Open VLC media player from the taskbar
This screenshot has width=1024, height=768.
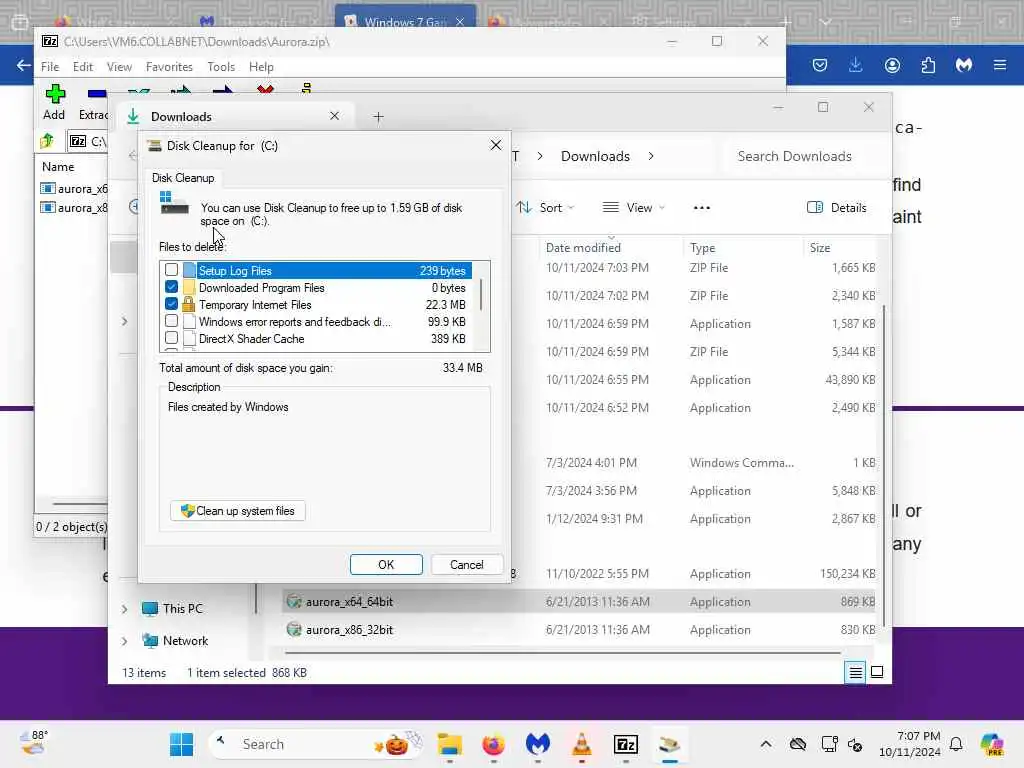point(581,744)
